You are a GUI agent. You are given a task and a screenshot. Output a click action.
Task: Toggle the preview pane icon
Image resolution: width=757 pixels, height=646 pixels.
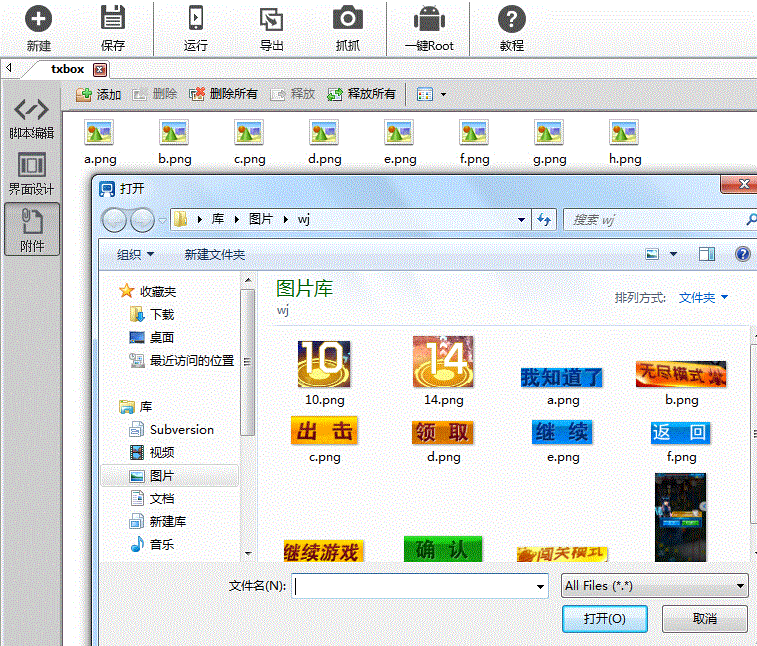(707, 254)
